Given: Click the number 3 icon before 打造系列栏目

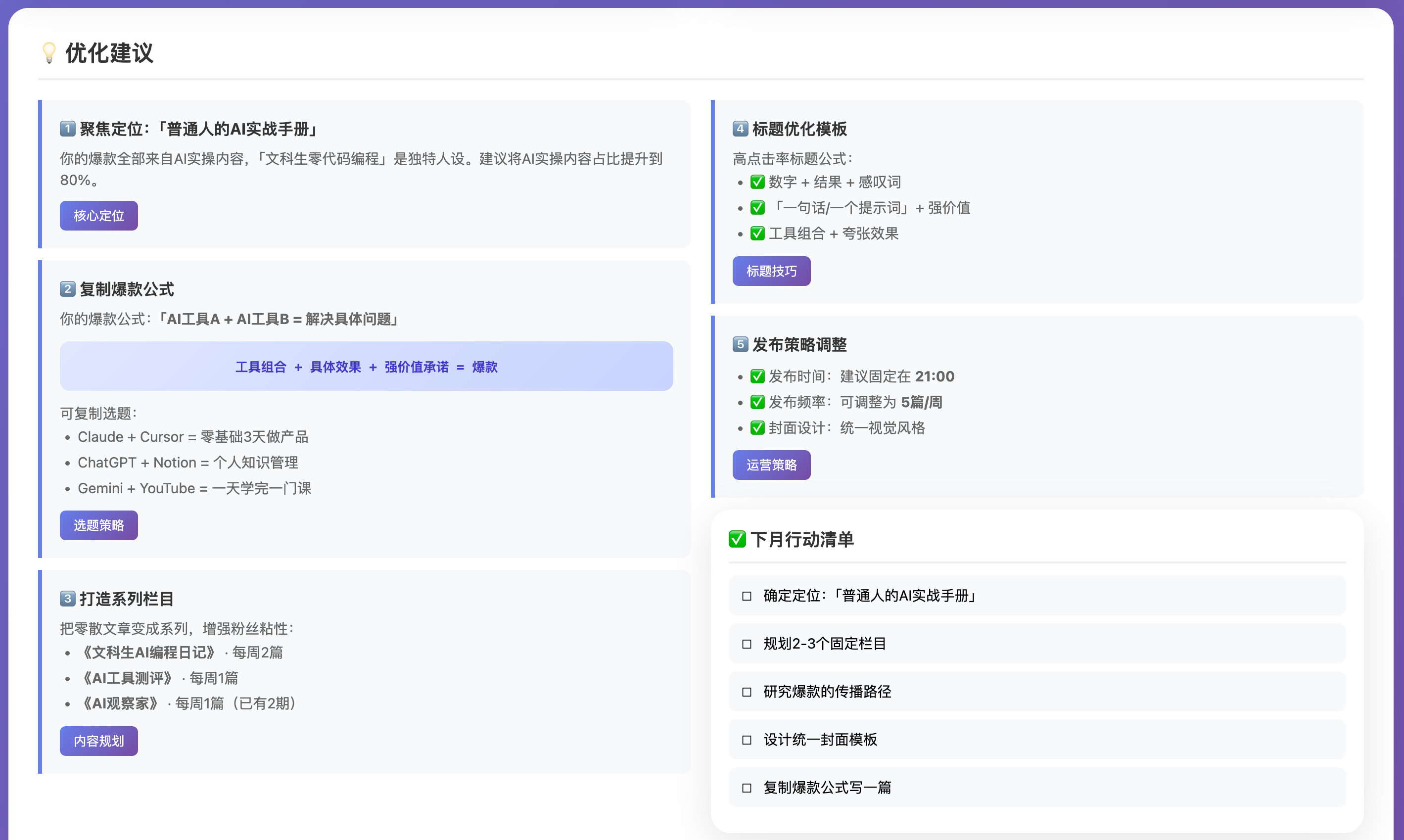Looking at the screenshot, I should 67,598.
